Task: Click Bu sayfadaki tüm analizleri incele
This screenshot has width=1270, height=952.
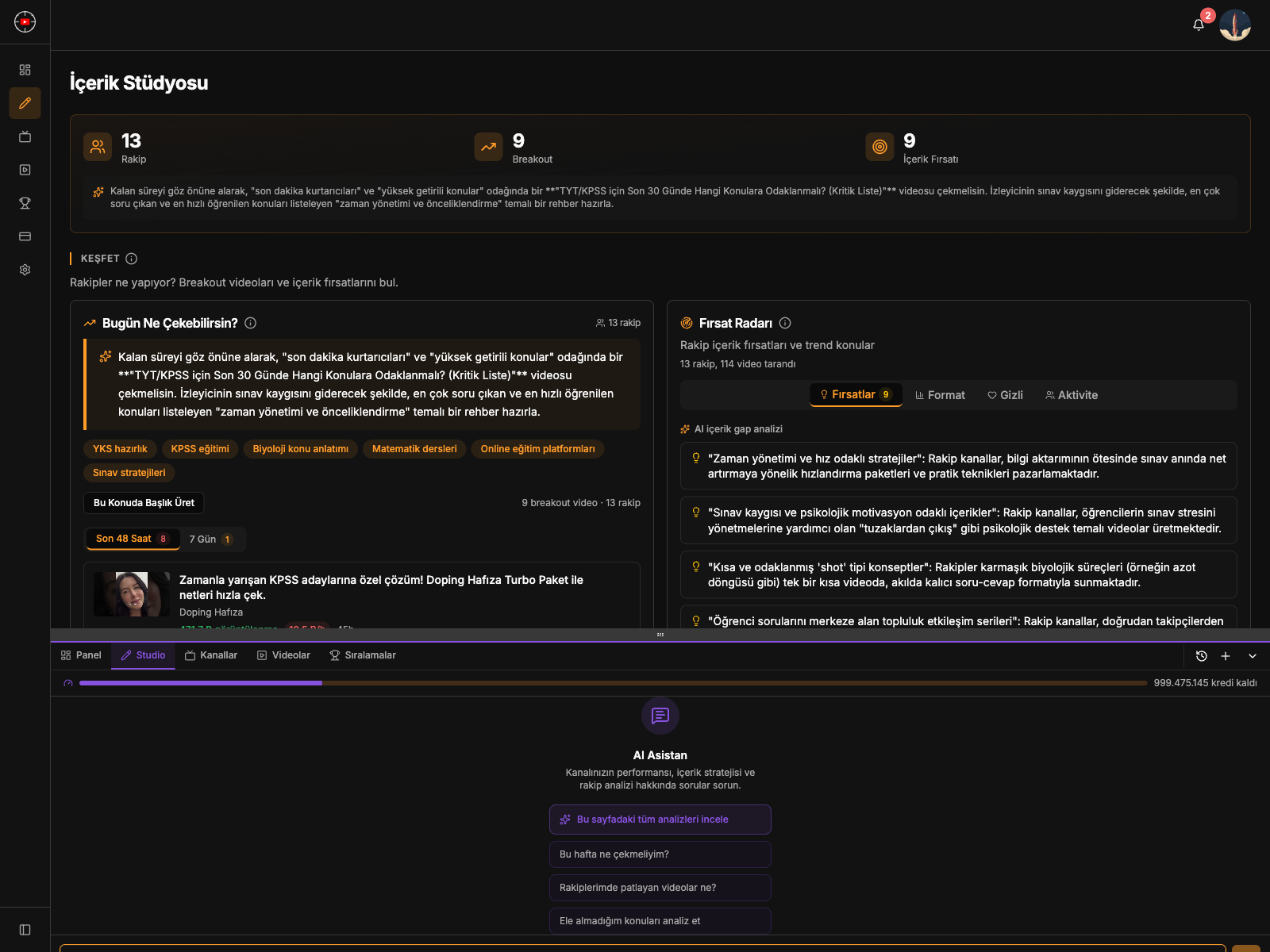Action: point(660,820)
